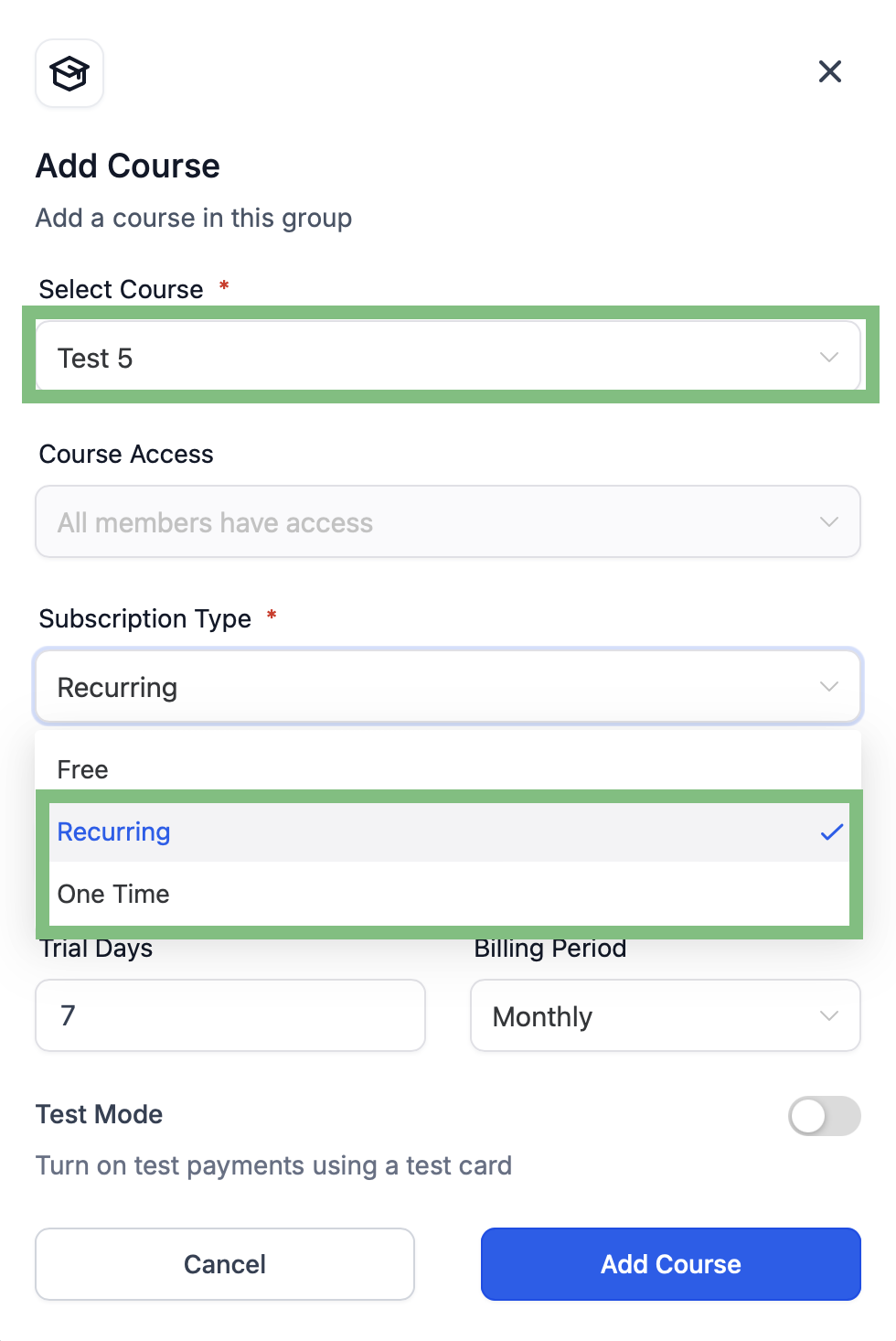
Task: Click the chevron in Subscription Type field
Action: click(x=829, y=686)
